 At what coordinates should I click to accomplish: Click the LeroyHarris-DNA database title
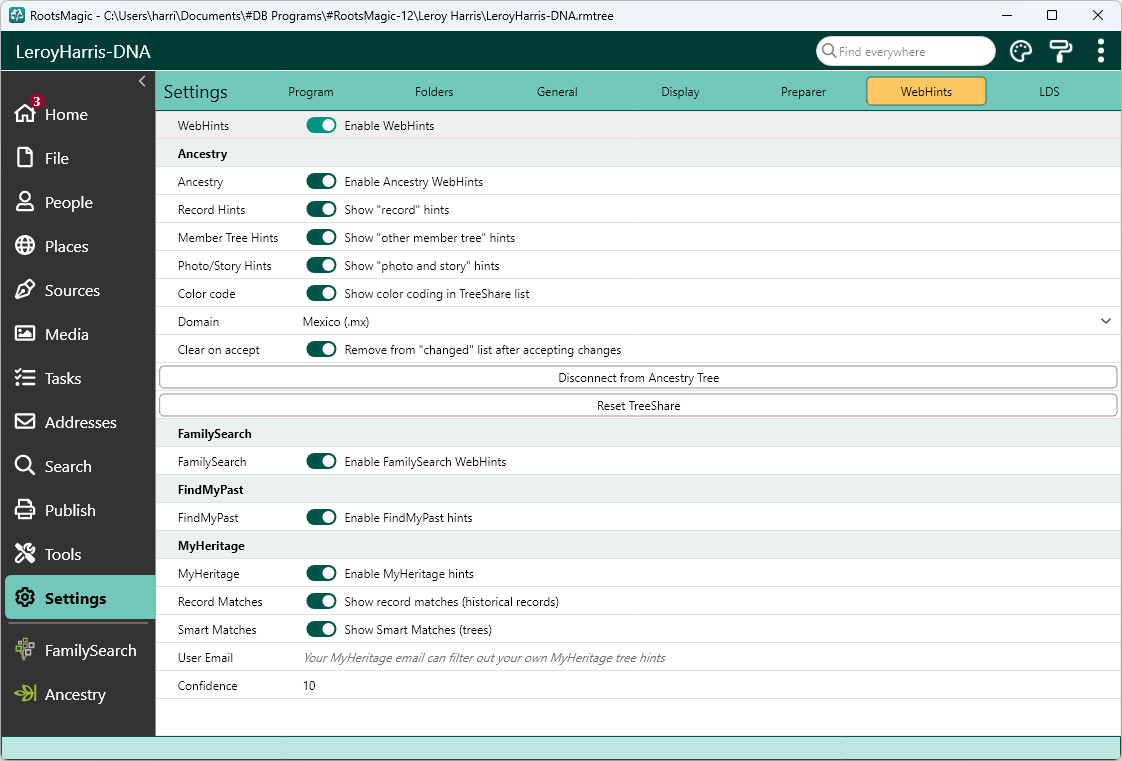tap(83, 51)
